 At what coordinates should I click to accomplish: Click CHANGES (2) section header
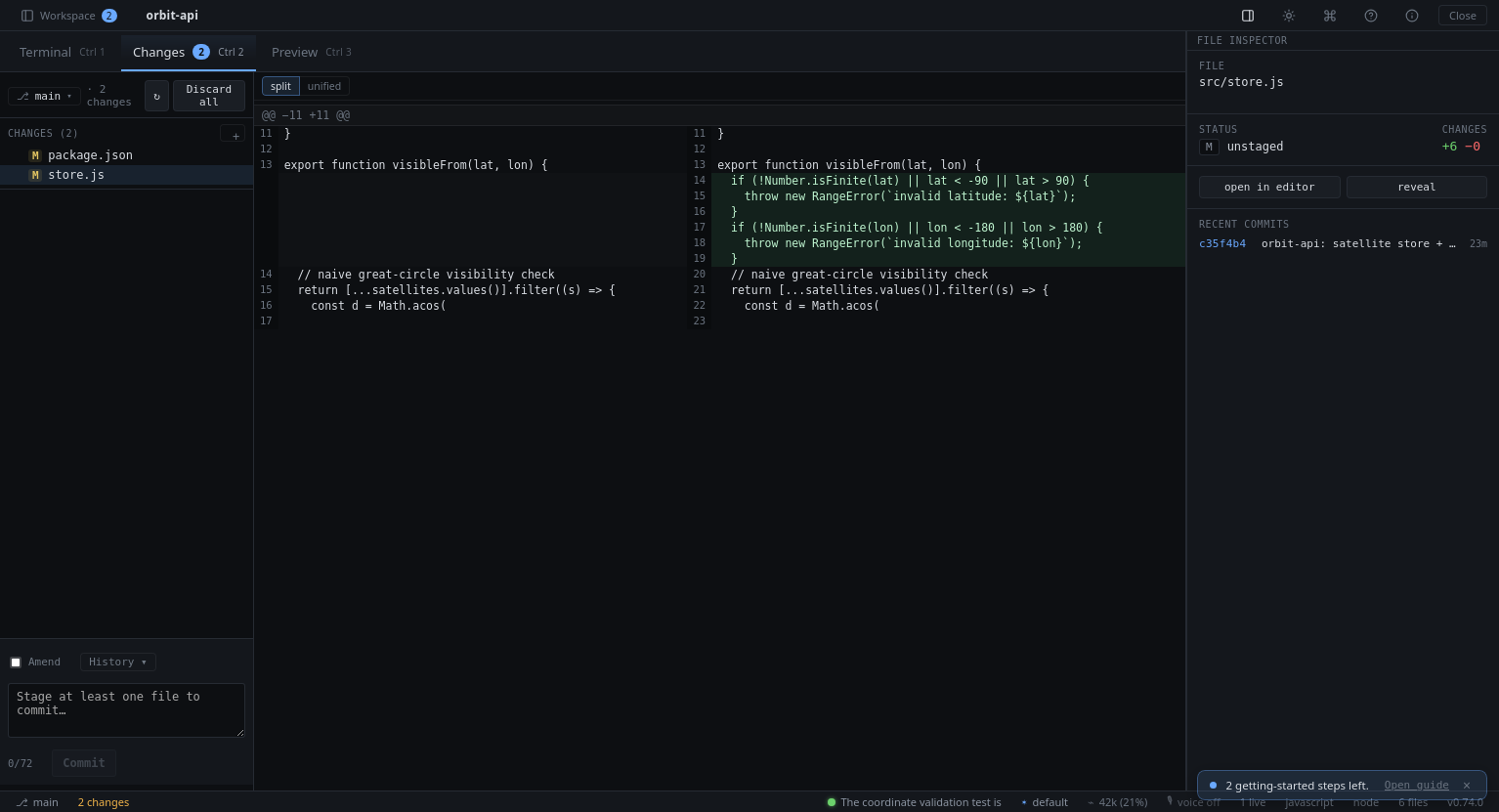point(43,134)
